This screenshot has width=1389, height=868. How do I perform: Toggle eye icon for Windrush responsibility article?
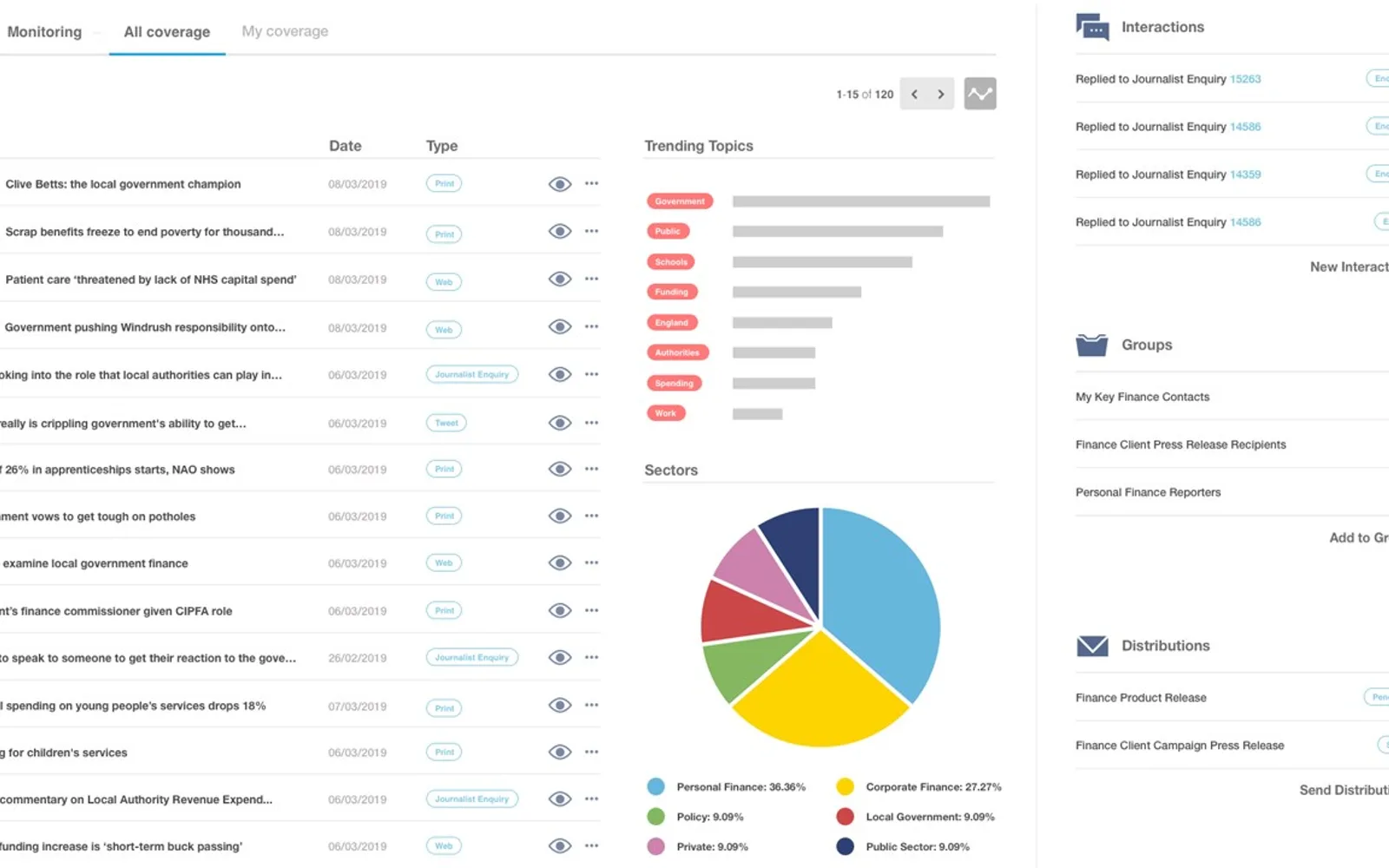click(560, 327)
